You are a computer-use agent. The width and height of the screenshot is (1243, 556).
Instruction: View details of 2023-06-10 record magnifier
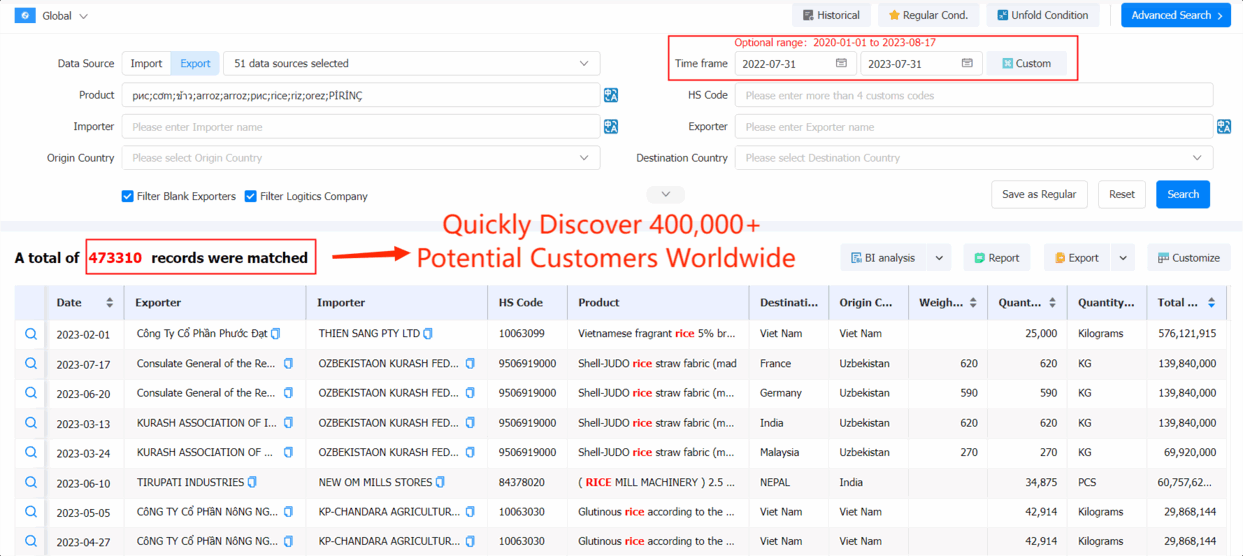(x=31, y=482)
